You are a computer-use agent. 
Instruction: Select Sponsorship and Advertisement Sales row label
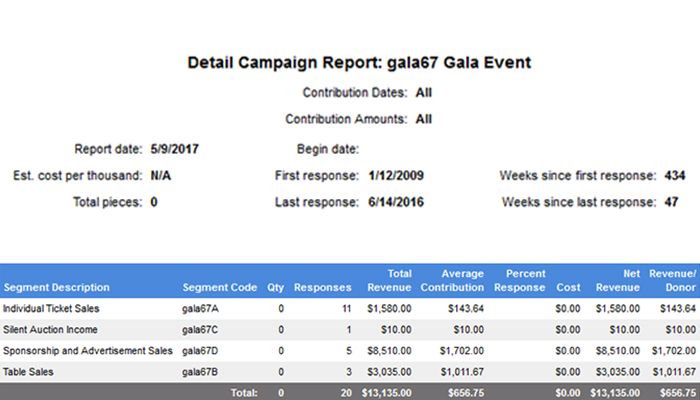coord(87,349)
